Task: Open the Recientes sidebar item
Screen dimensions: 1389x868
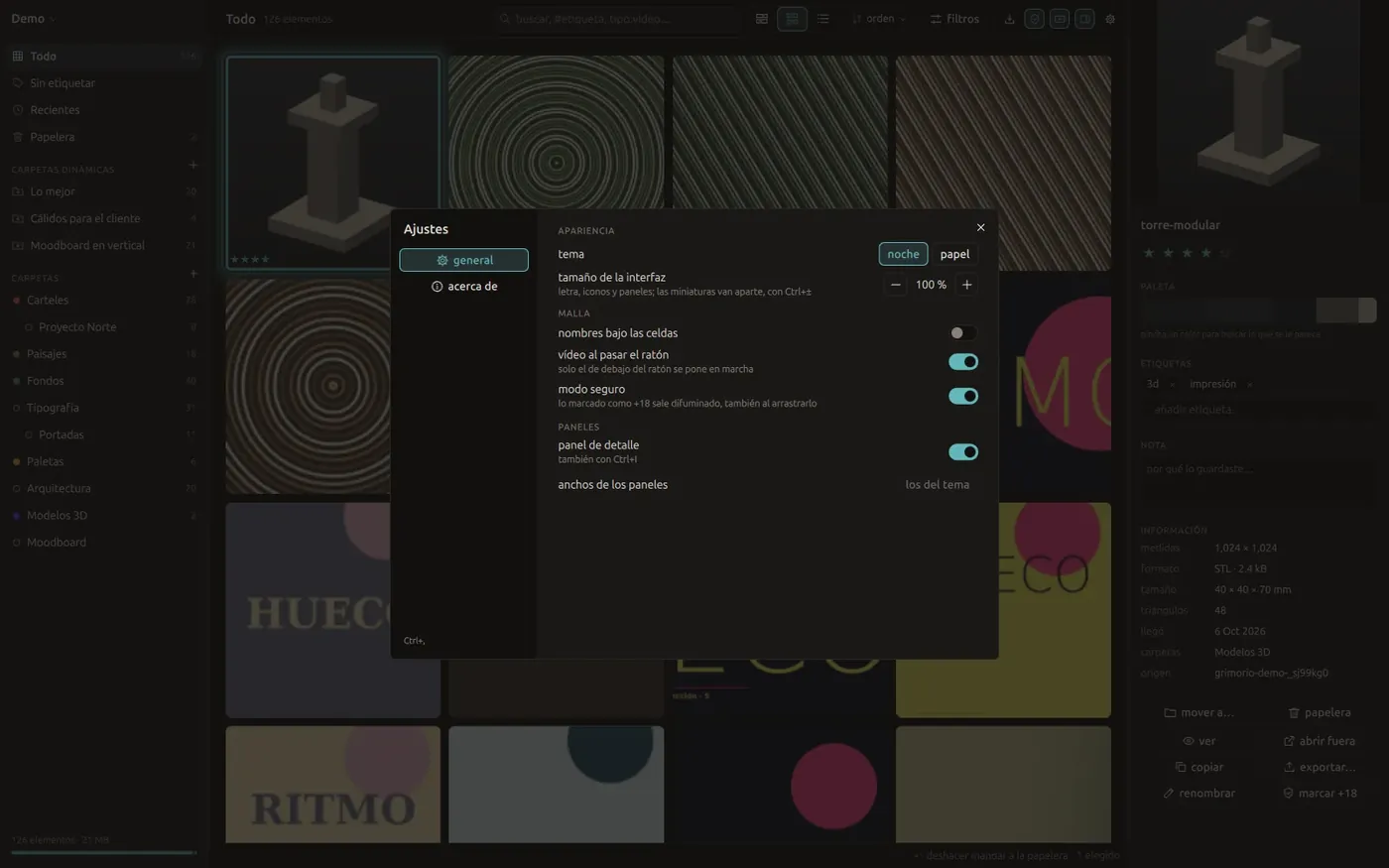Action: tap(103, 110)
